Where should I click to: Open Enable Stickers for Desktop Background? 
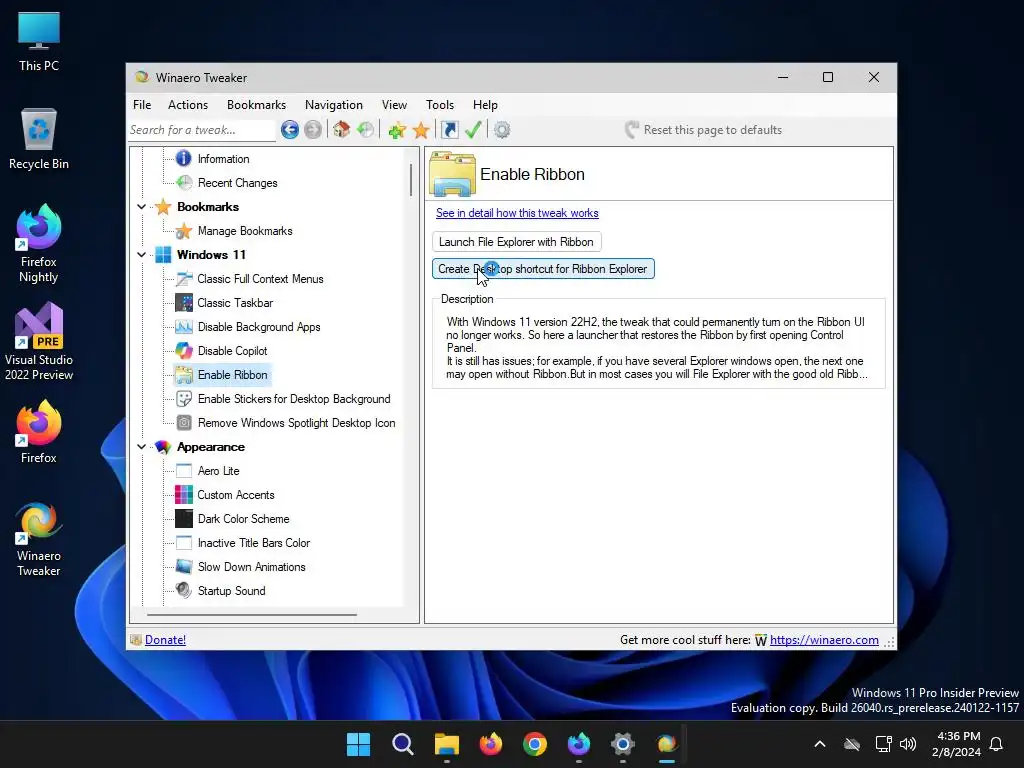click(294, 399)
